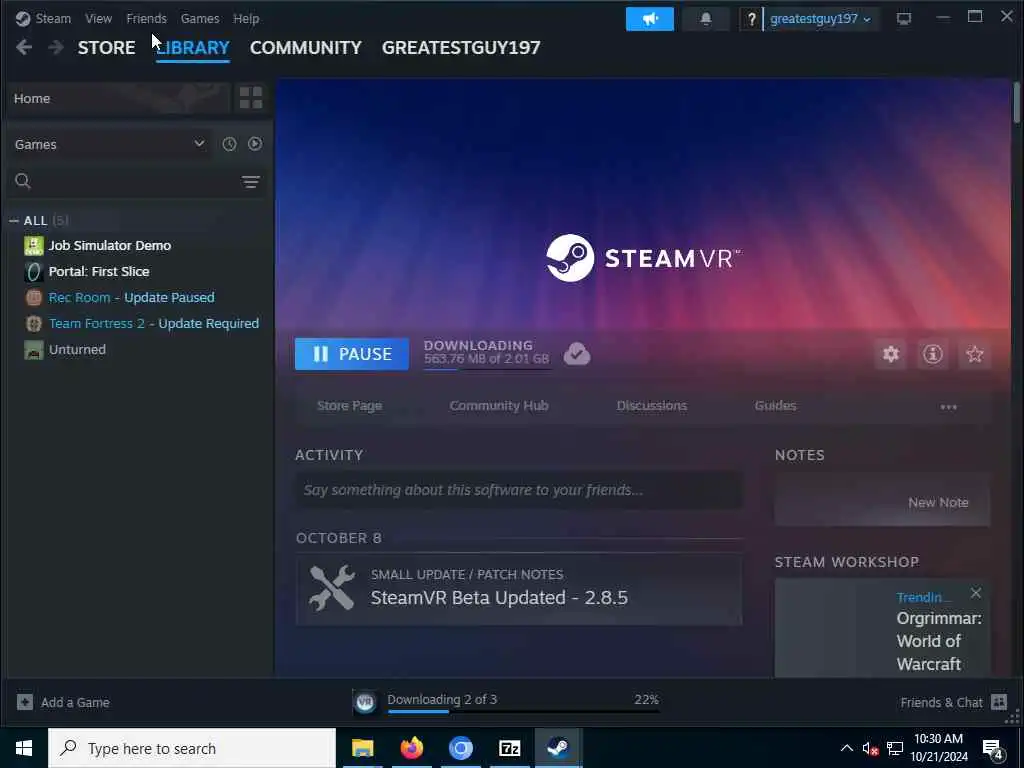Open SteamVR manage gear settings
Screen dimensions: 1024x768
click(891, 354)
